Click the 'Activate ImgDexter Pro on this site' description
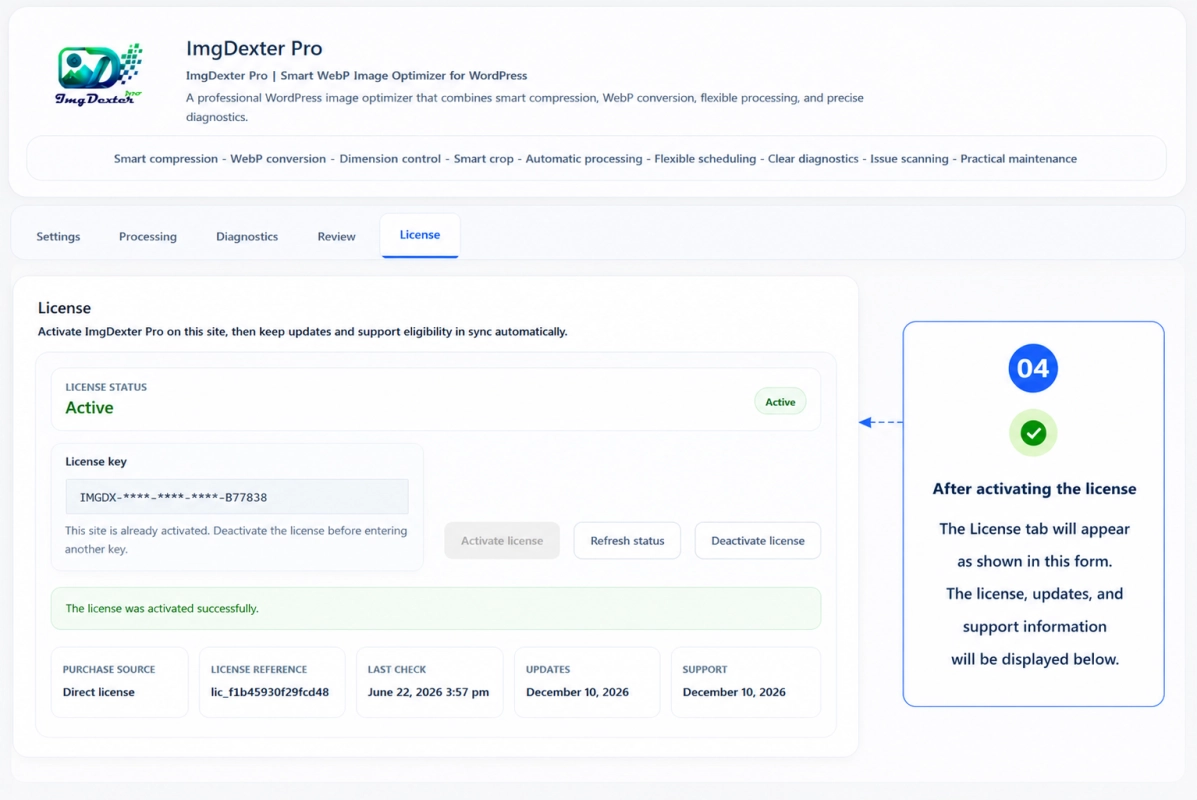Viewport: 1197px width, 800px height. click(302, 331)
